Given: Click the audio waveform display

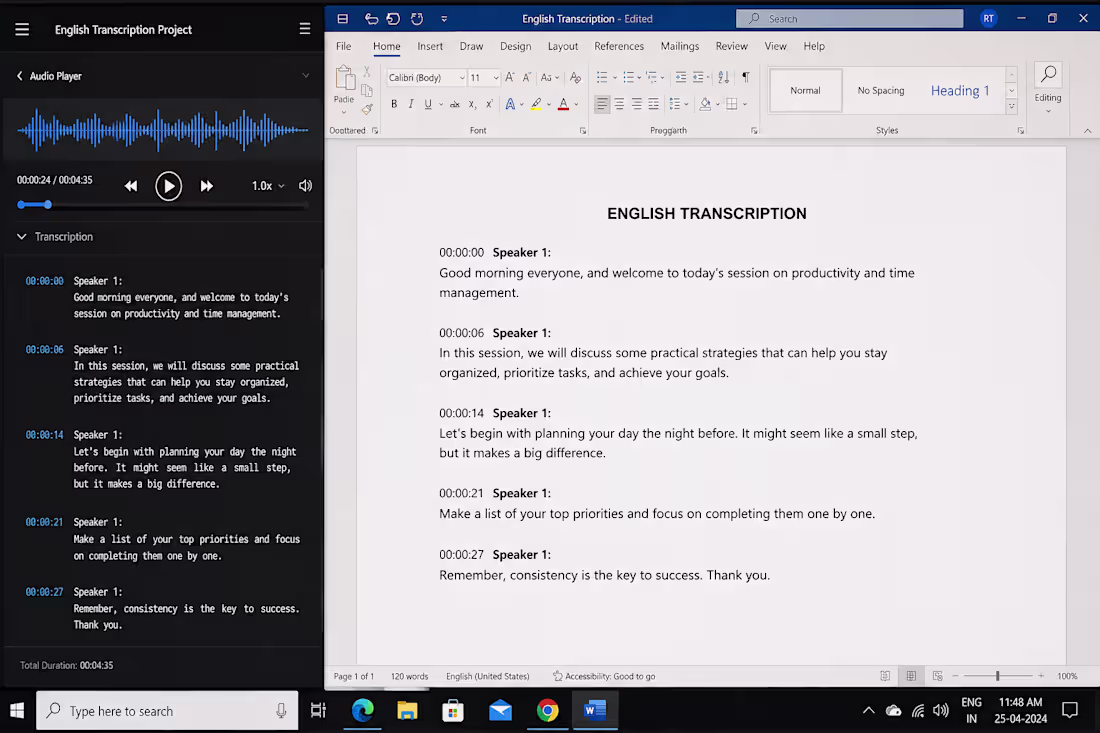Looking at the screenshot, I should 163,130.
